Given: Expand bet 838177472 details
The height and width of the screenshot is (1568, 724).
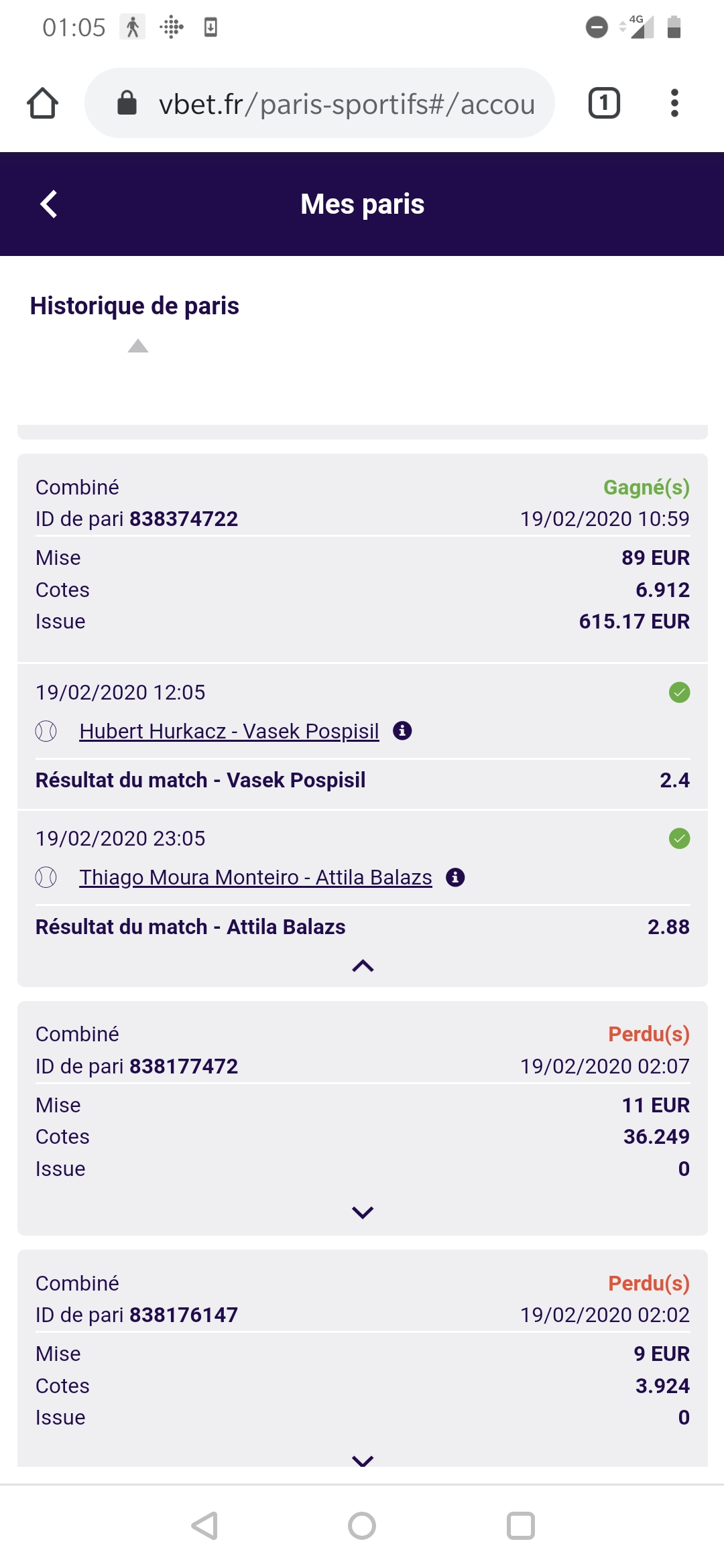Looking at the screenshot, I should (x=363, y=1212).
